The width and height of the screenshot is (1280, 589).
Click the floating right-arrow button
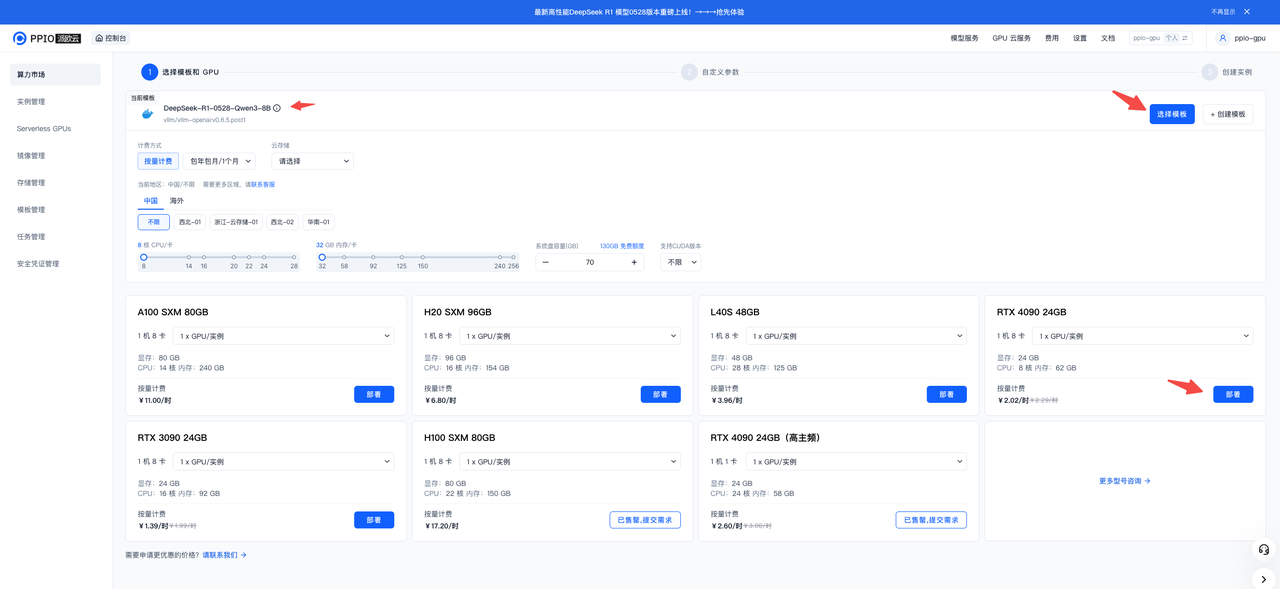pos(1264,579)
